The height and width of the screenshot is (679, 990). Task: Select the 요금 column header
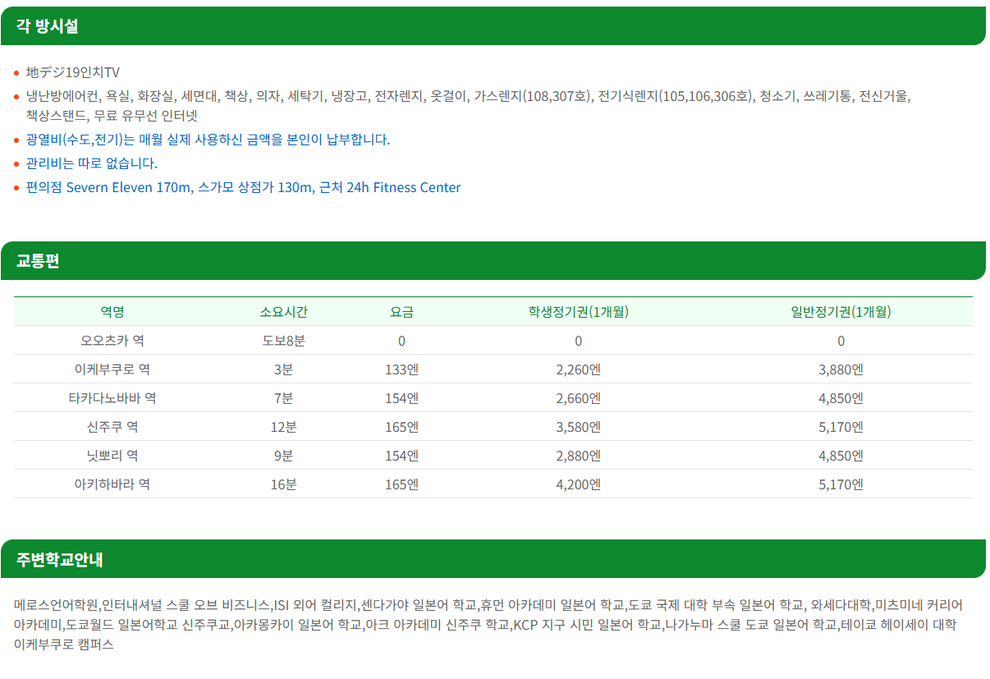402,311
